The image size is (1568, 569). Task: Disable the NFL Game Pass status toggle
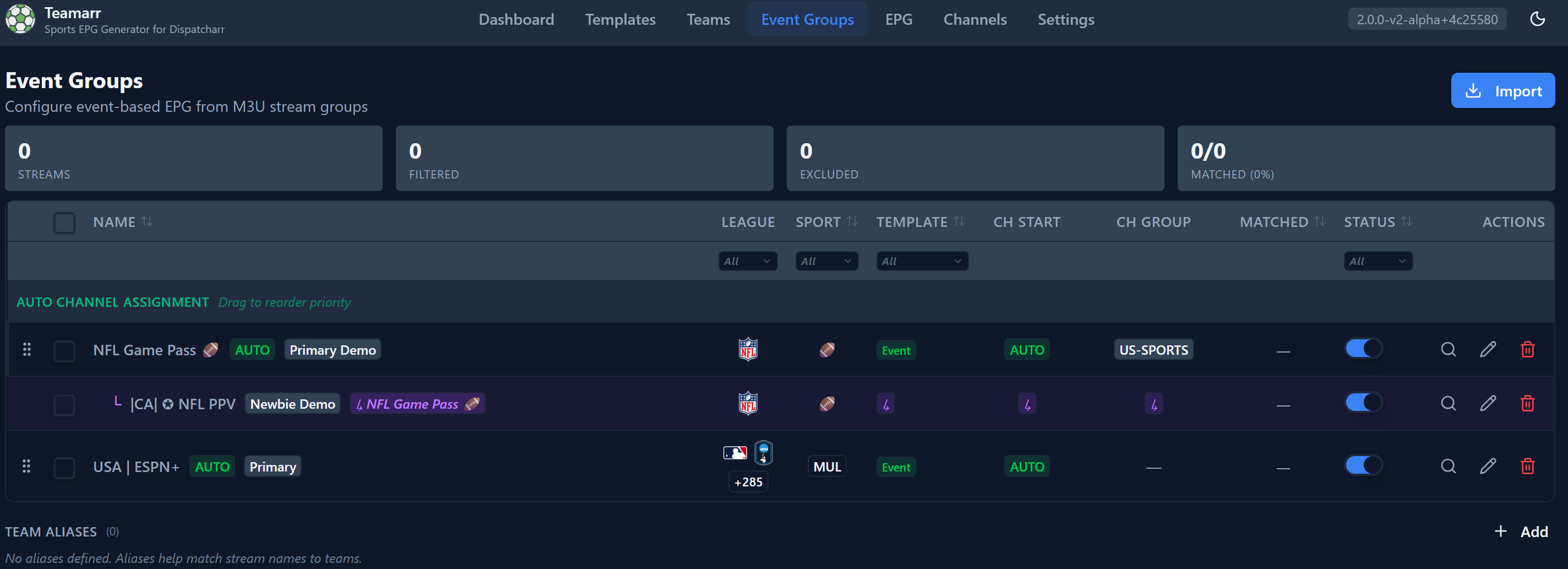point(1363,349)
